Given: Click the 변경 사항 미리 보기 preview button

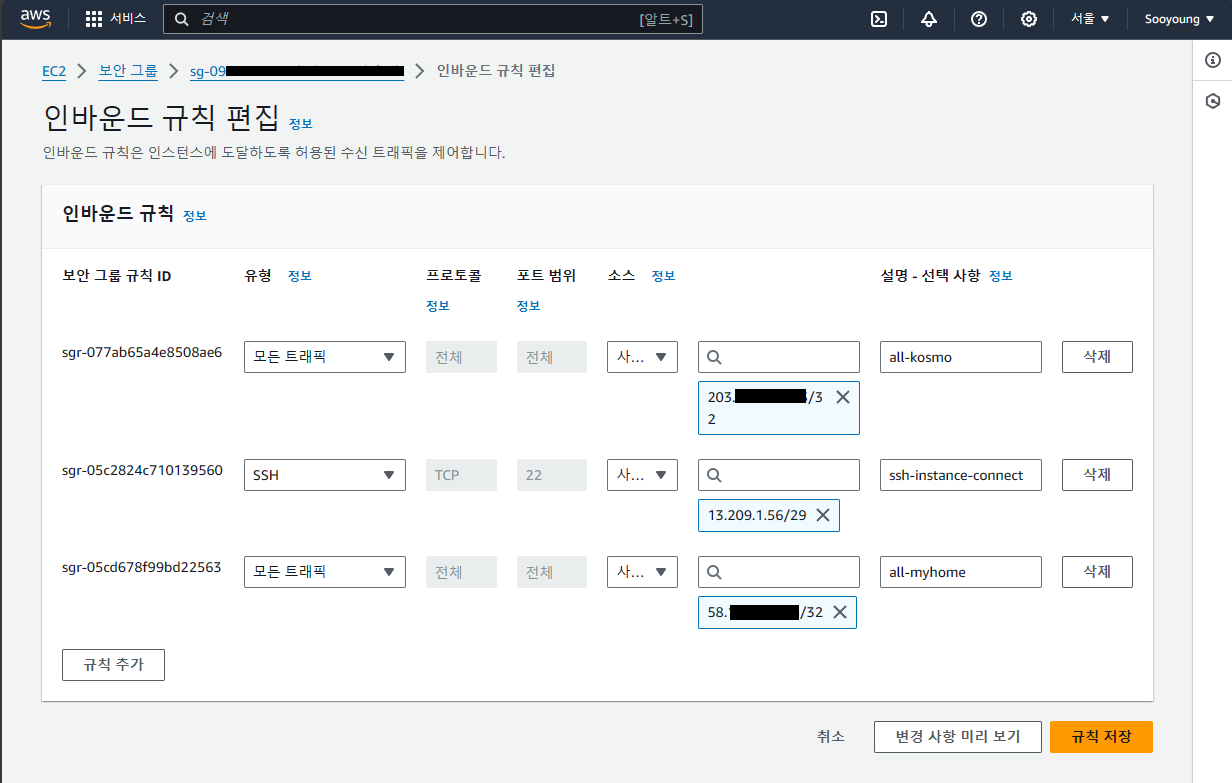Looking at the screenshot, I should (x=957, y=737).
